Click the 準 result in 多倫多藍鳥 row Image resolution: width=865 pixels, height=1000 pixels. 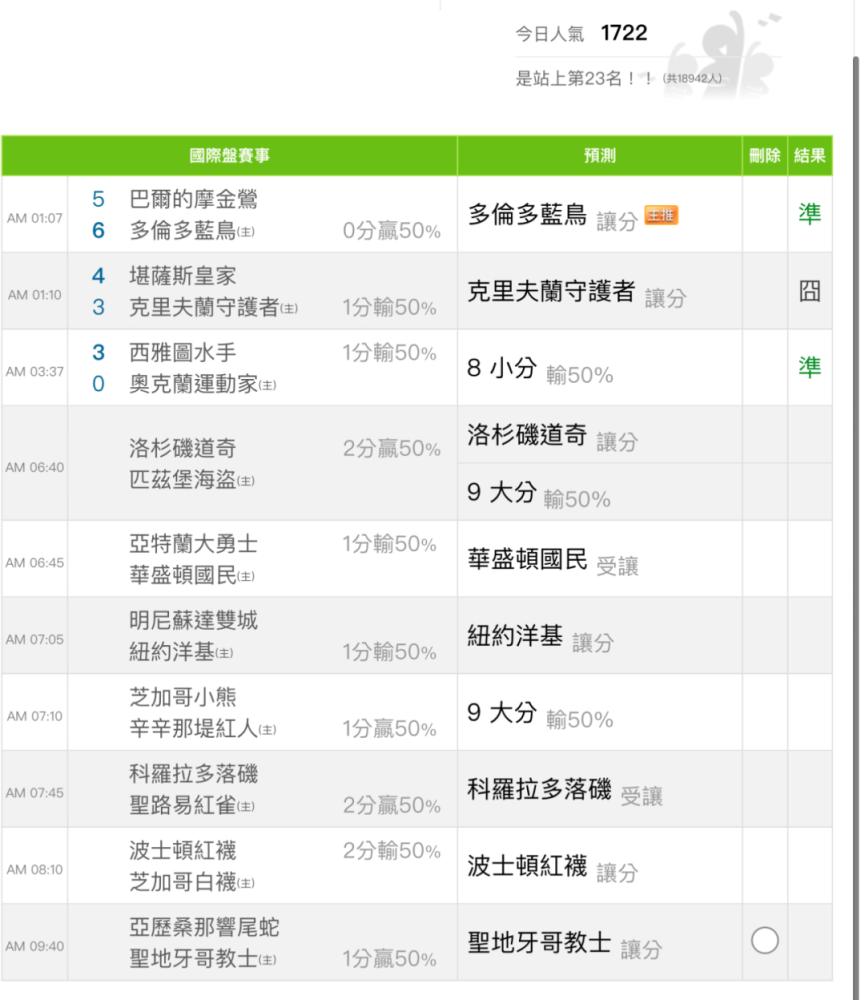[810, 214]
